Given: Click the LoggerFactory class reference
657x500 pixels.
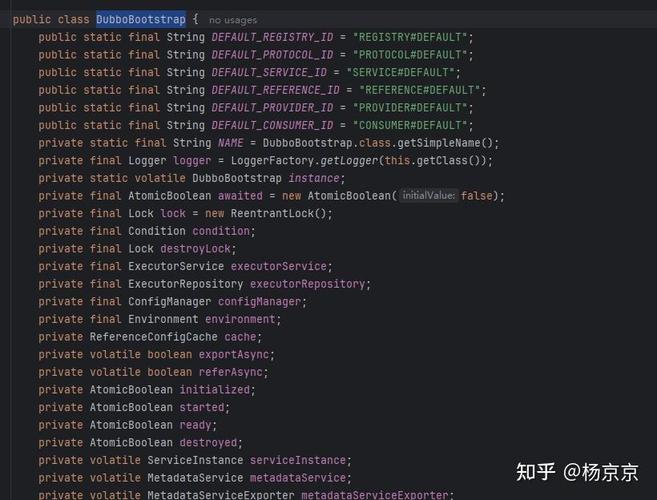Looking at the screenshot, I should tap(272, 161).
